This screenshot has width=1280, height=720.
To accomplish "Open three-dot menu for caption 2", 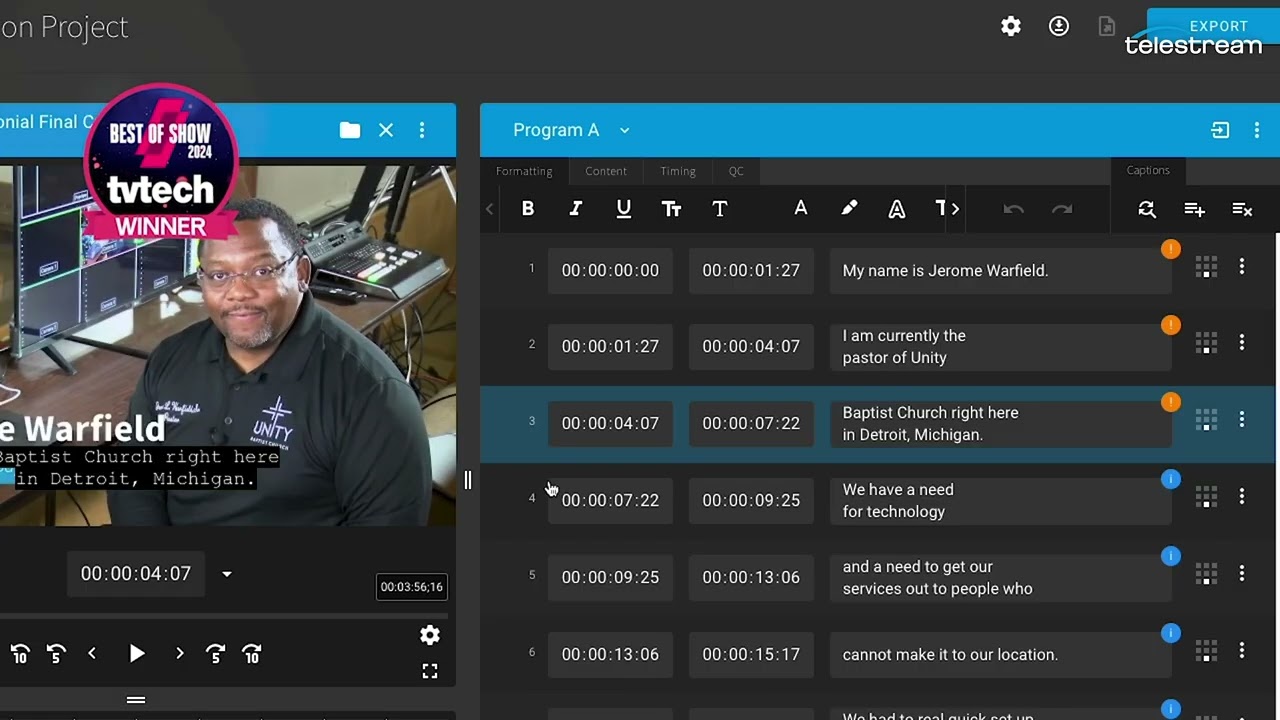I will (1242, 342).
